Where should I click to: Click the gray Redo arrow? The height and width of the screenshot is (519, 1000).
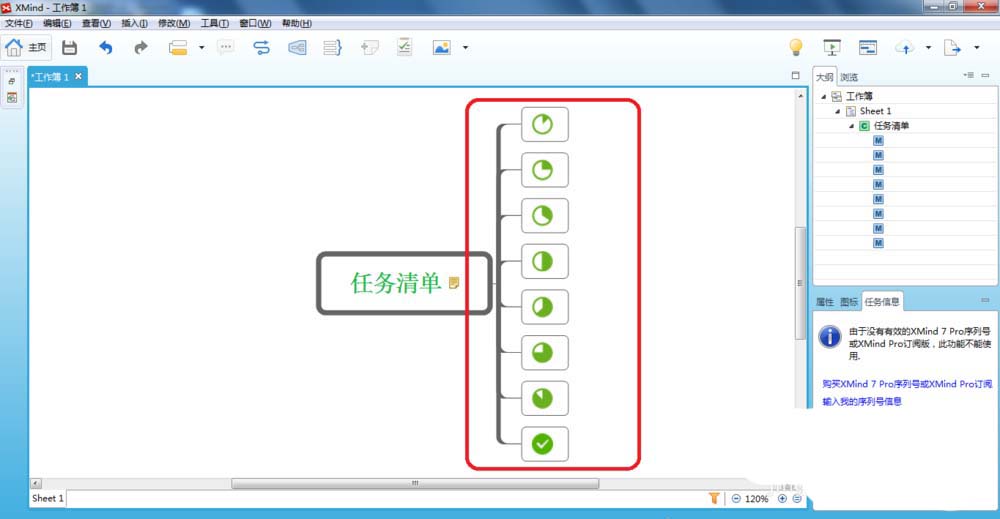point(141,47)
